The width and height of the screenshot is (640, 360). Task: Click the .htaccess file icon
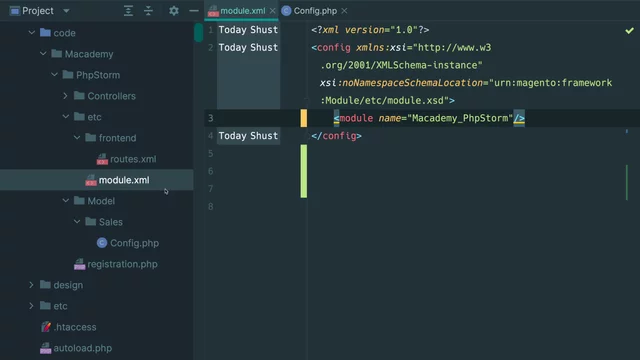(x=46, y=327)
